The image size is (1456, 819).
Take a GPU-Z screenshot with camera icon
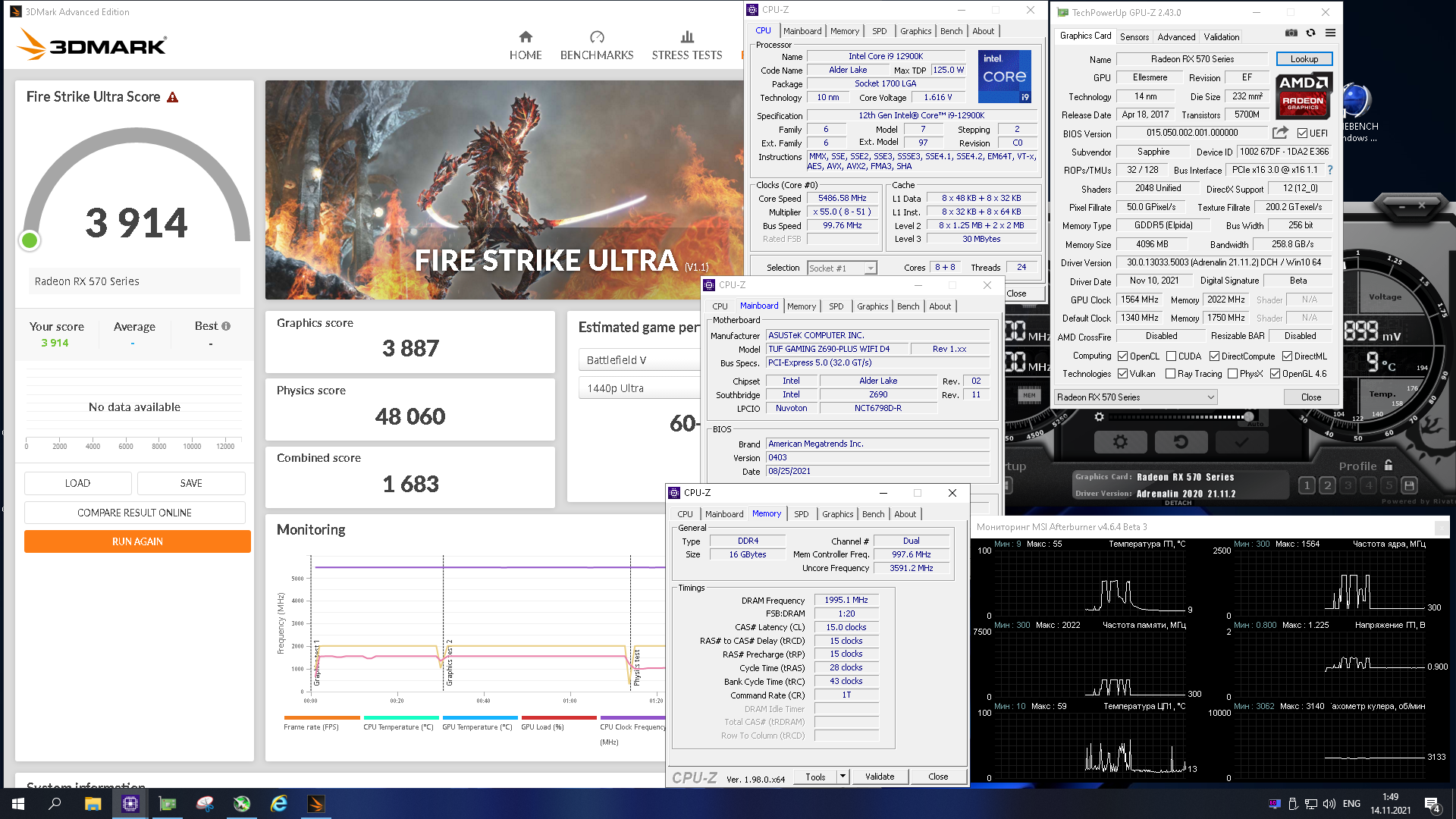coord(1291,33)
